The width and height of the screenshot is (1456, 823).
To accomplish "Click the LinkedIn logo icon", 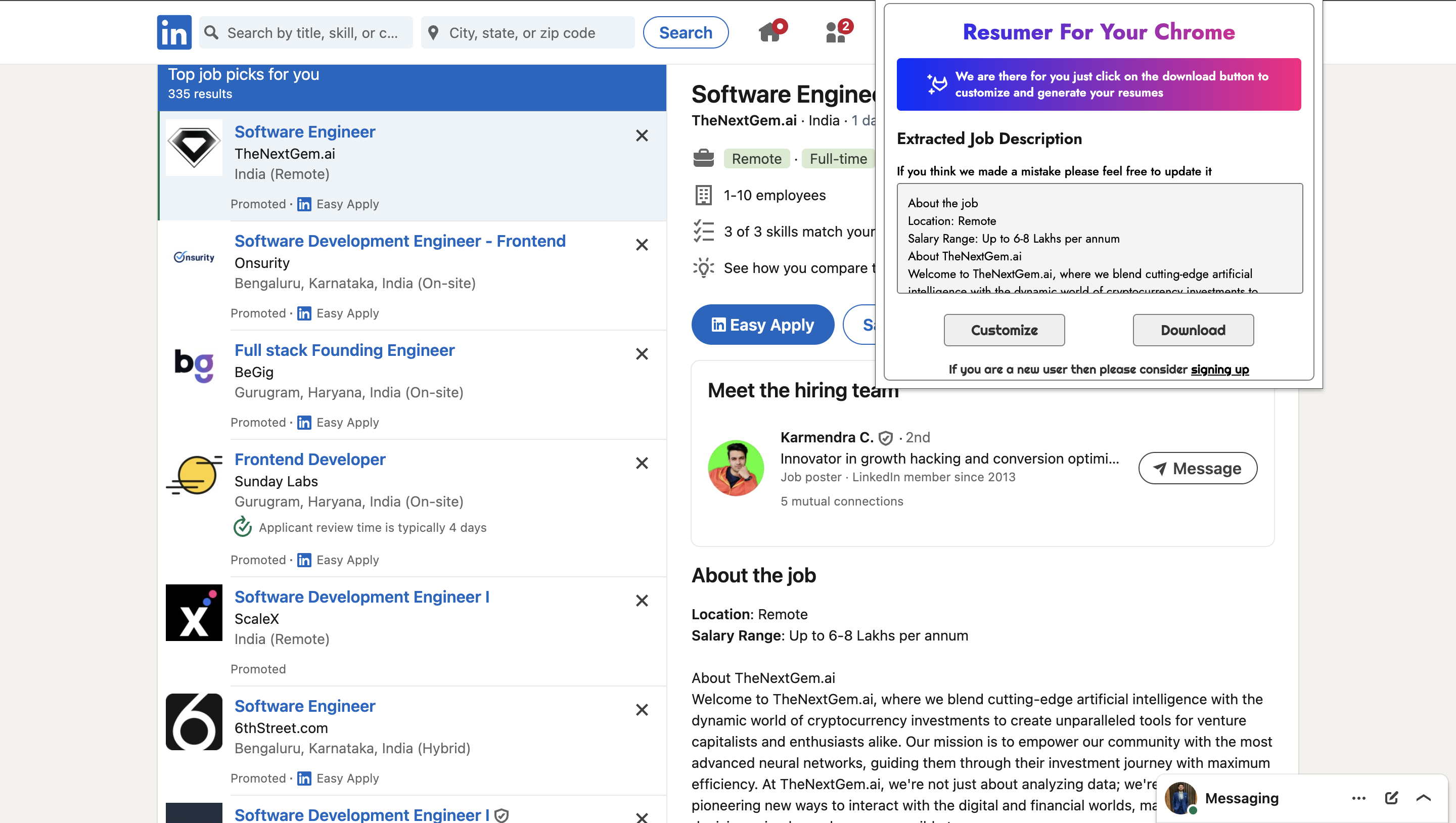I will [x=174, y=32].
